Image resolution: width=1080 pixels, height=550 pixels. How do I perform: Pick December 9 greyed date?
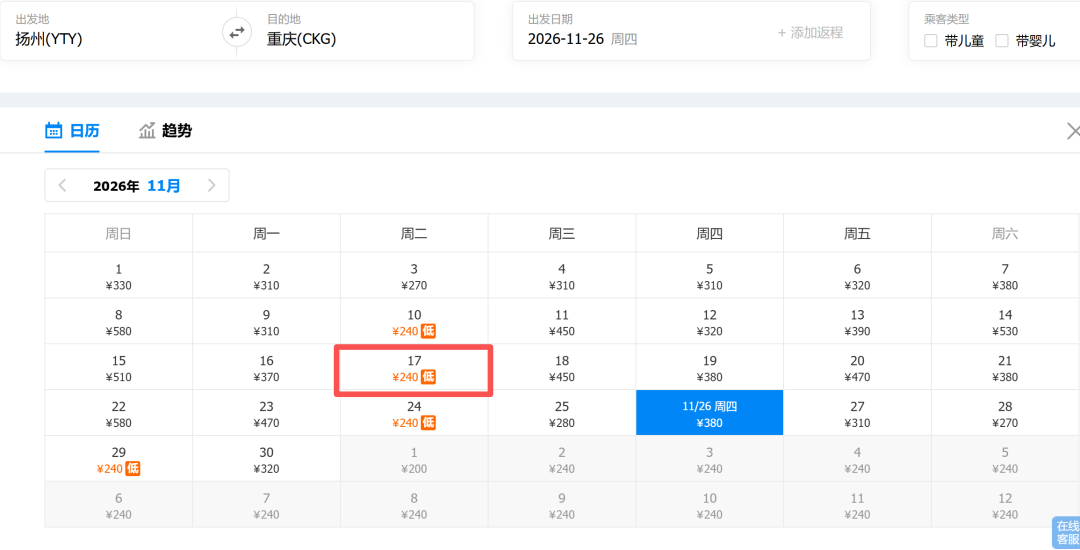click(x=562, y=505)
